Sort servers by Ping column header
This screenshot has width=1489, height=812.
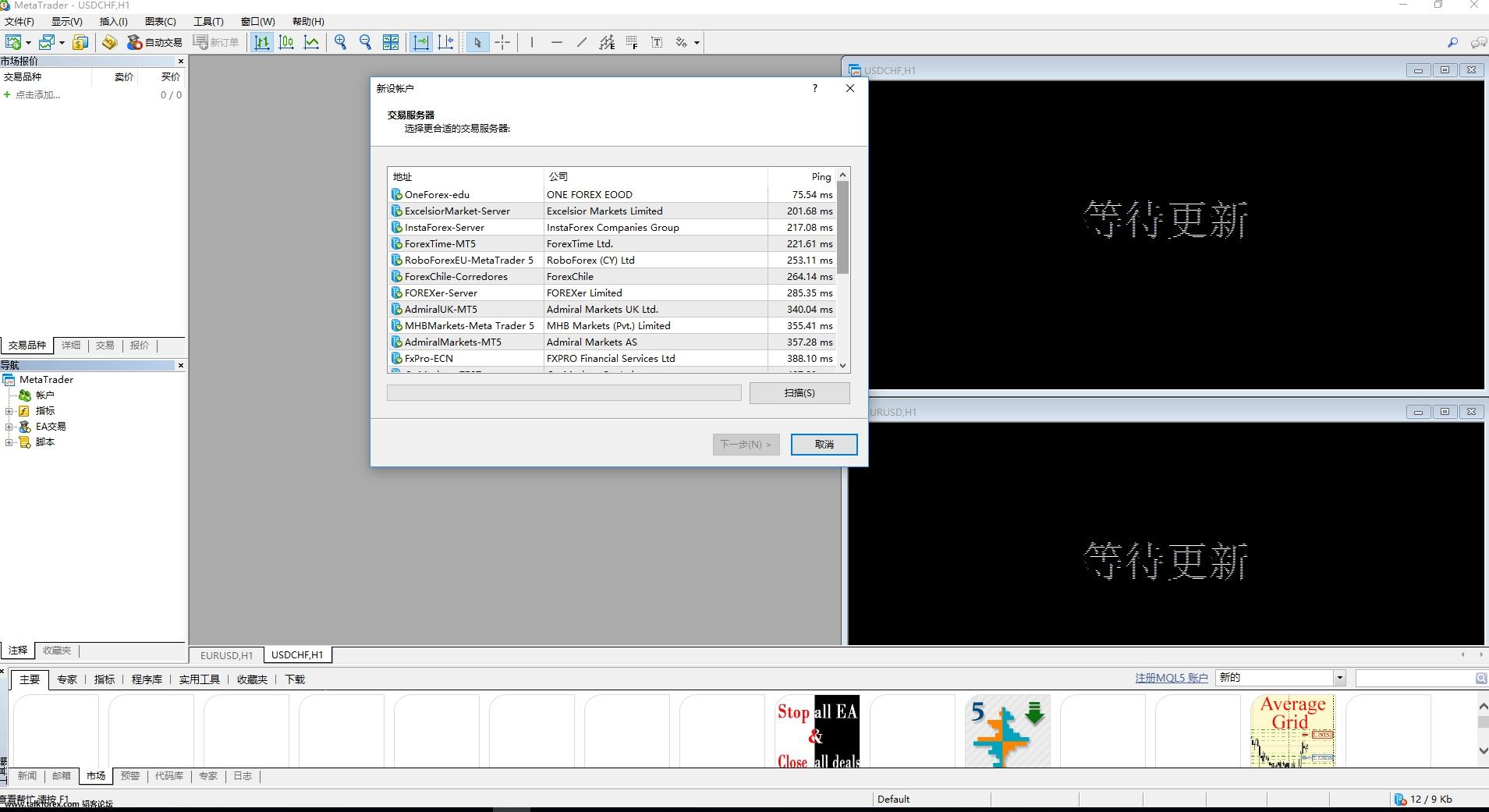[x=802, y=177]
